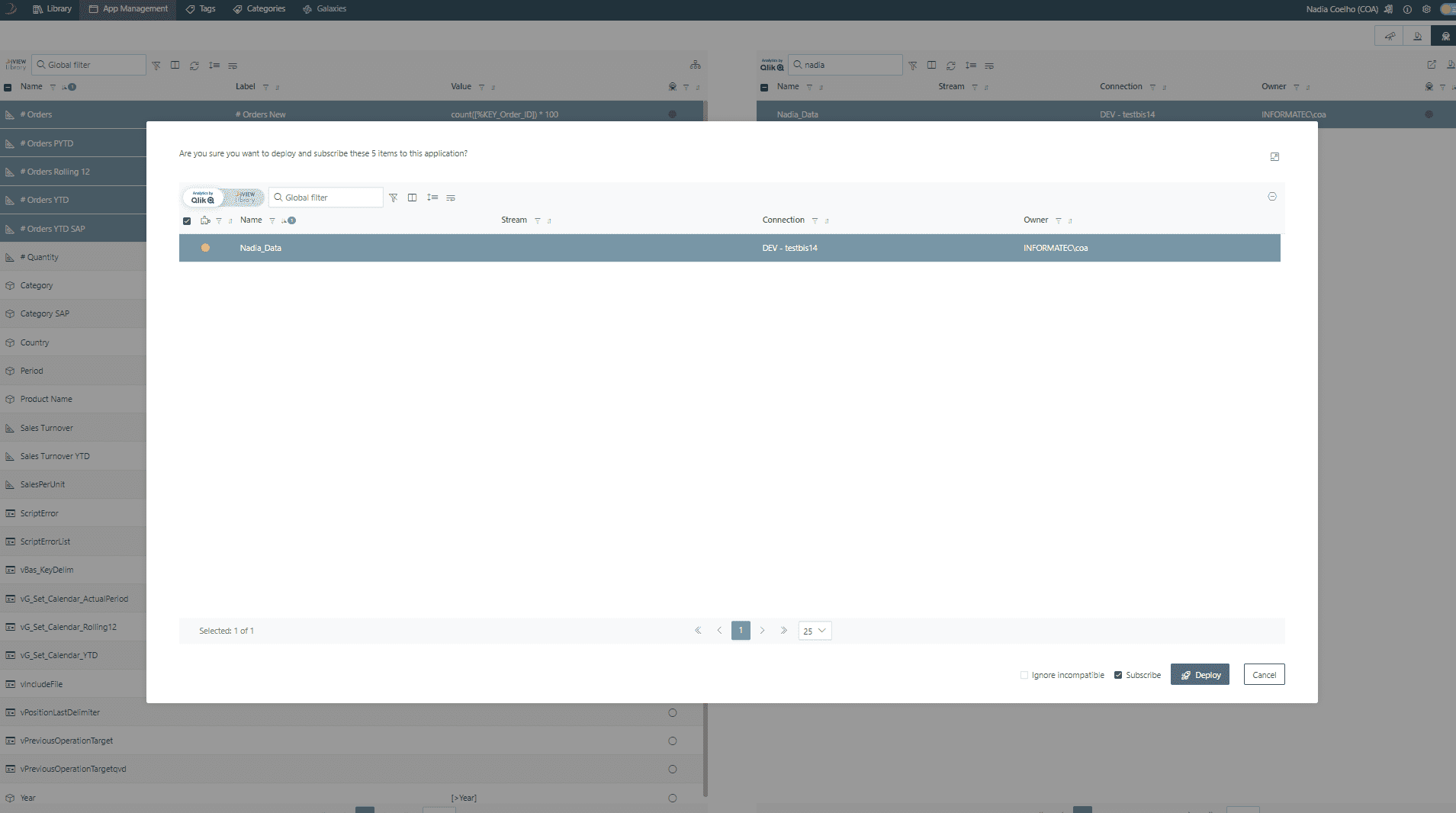1456x813 pixels.
Task: Go to the next page arrow
Action: [762, 631]
